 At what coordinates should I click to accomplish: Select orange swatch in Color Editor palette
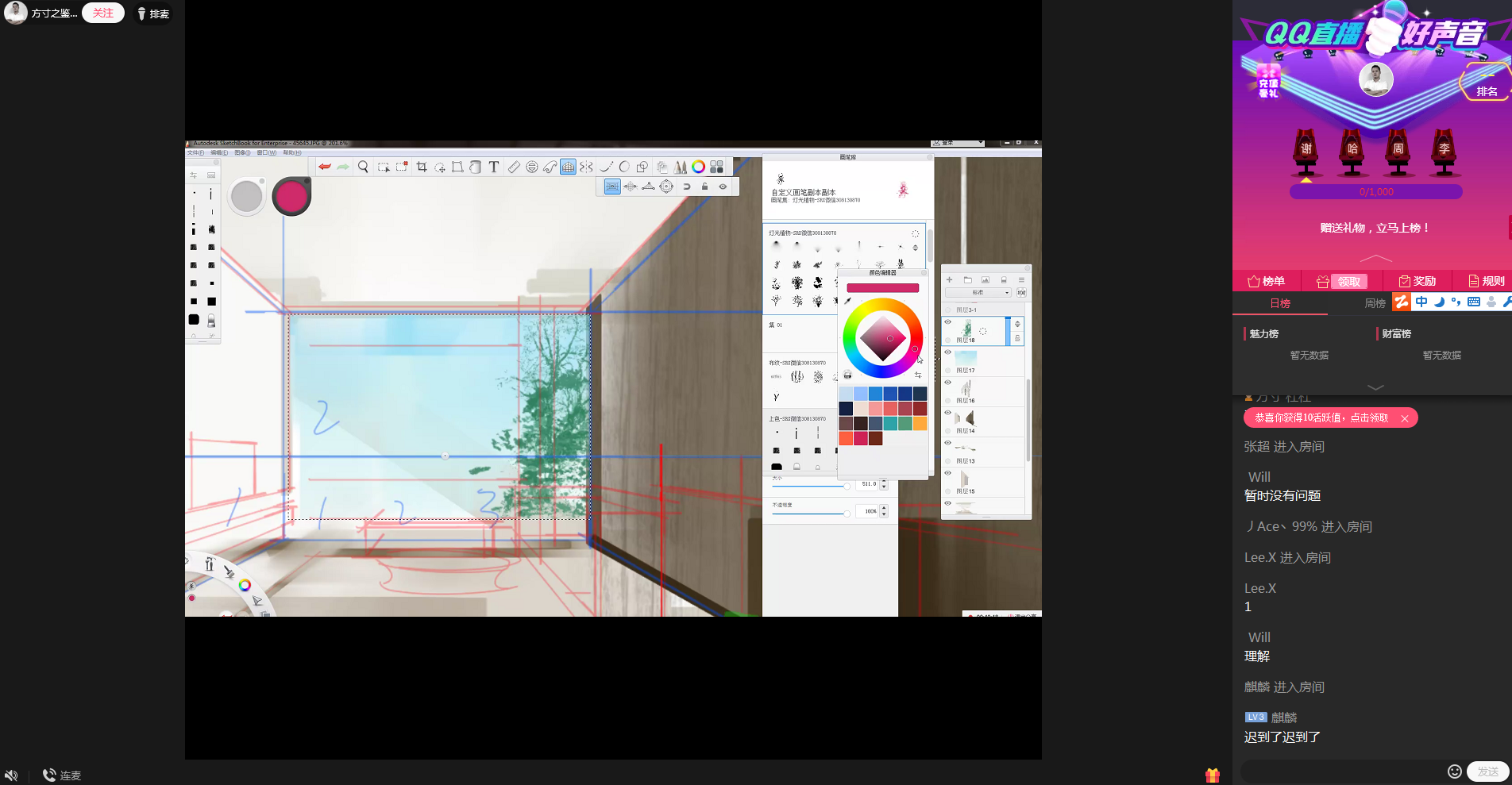pyautogui.click(x=920, y=424)
